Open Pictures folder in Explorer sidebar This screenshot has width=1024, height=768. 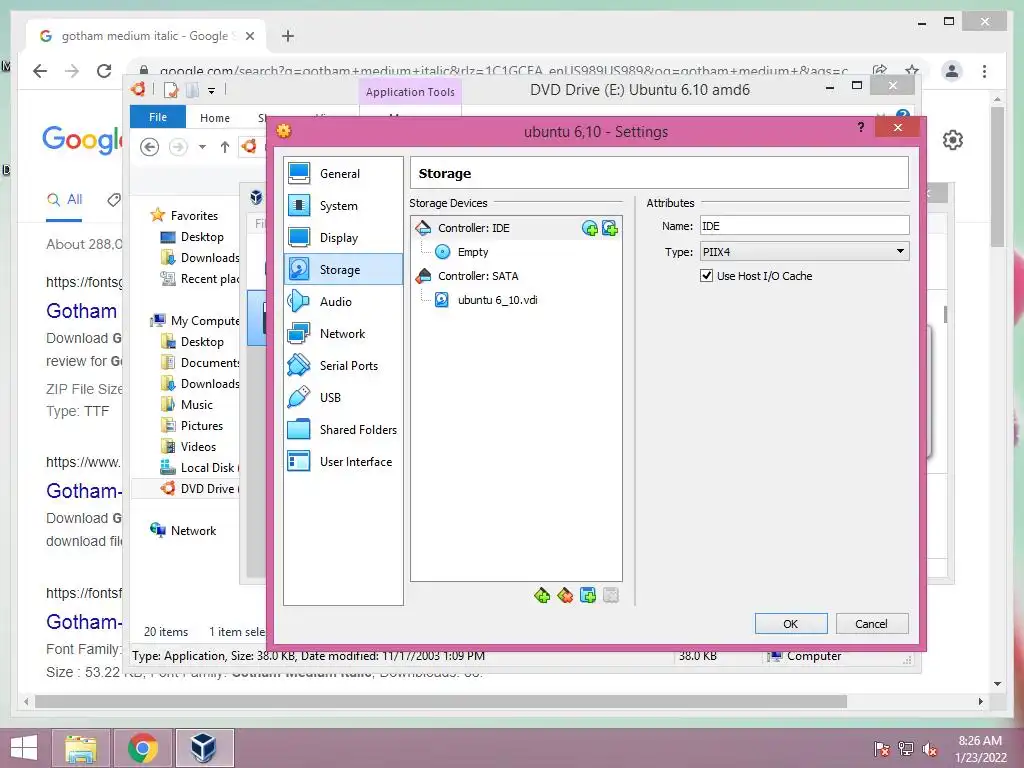tap(202, 426)
